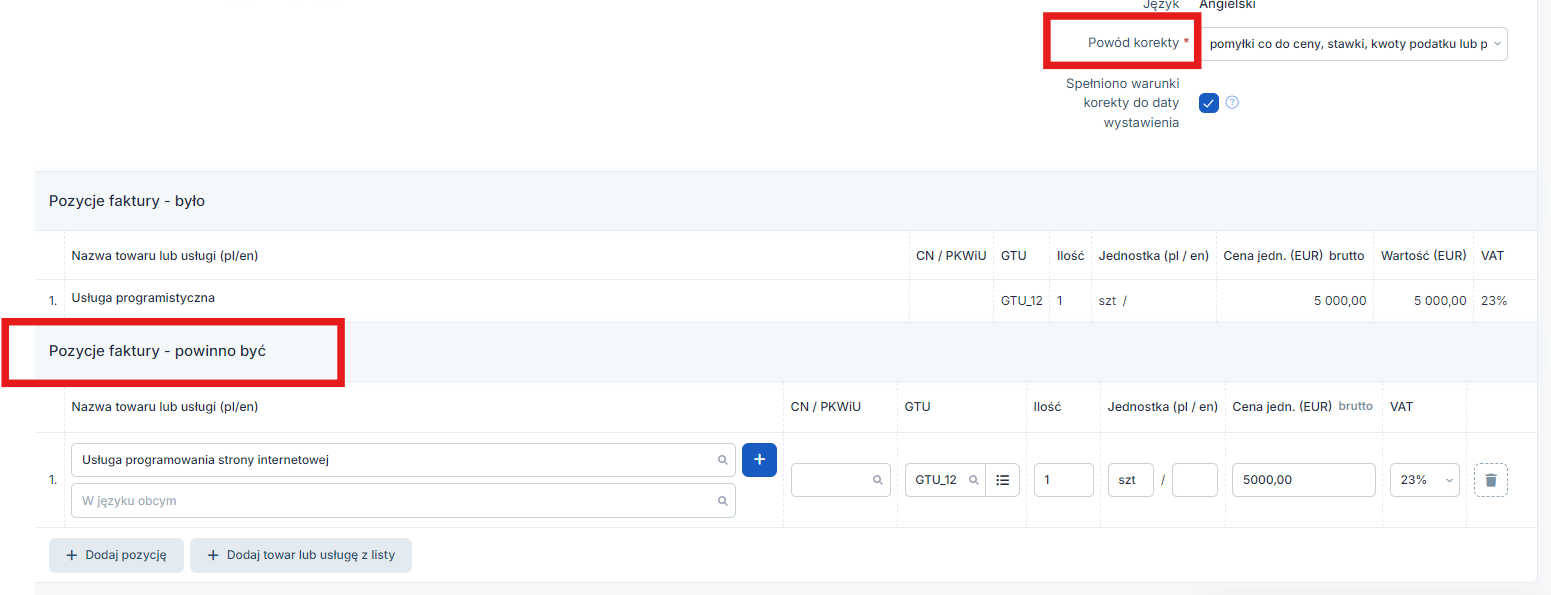Click the search icon in the CN / PKWiU field
1551x595 pixels.
878,481
